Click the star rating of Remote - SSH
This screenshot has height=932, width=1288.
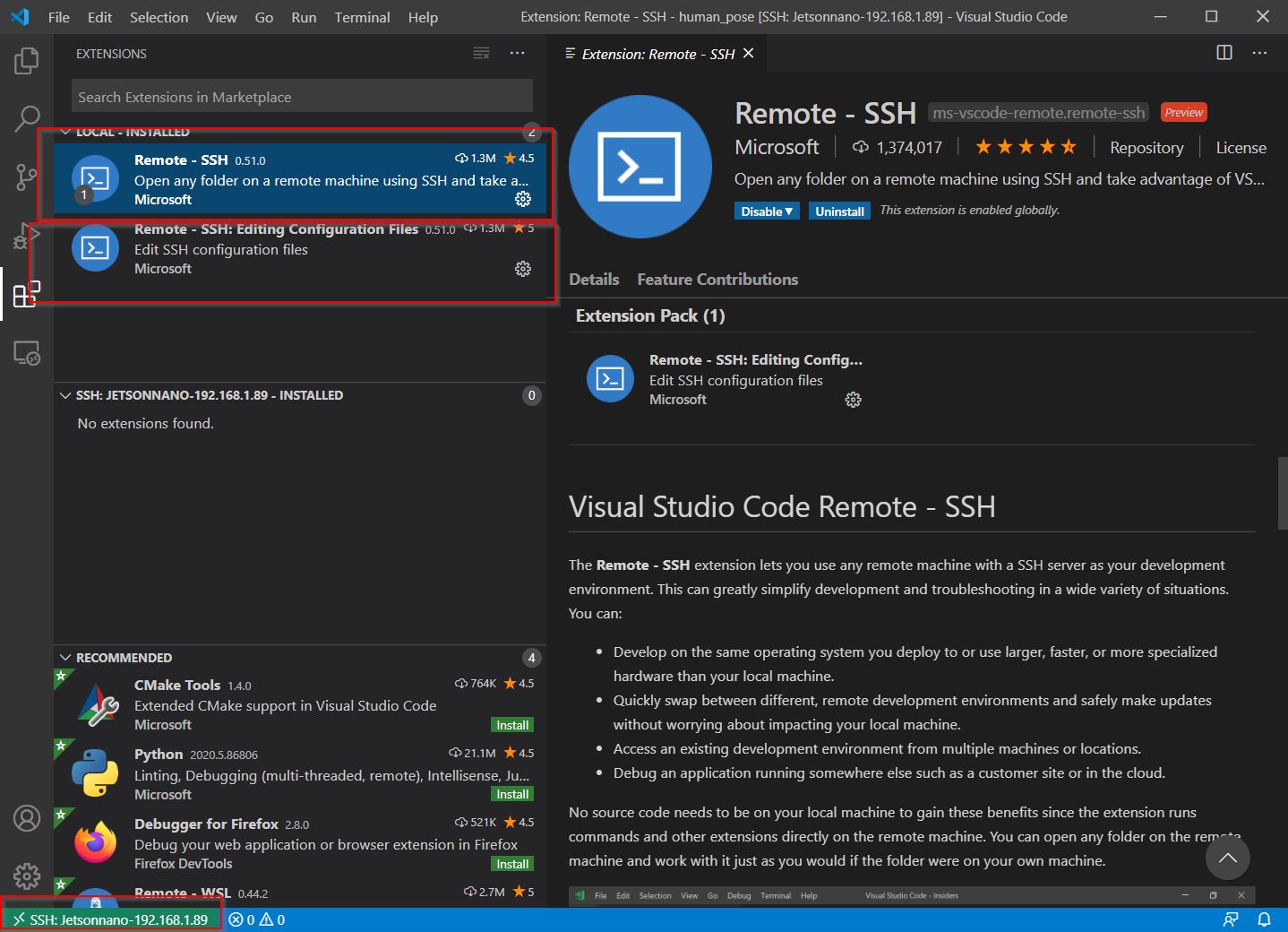point(1026,147)
